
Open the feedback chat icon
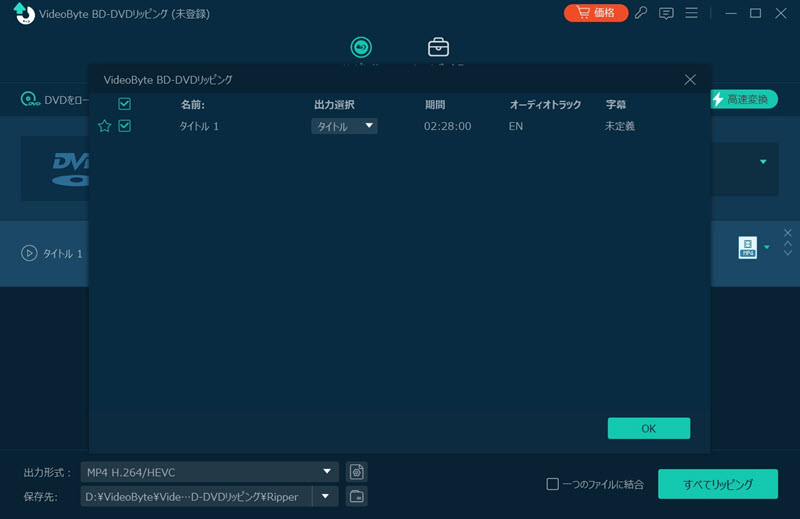click(666, 13)
